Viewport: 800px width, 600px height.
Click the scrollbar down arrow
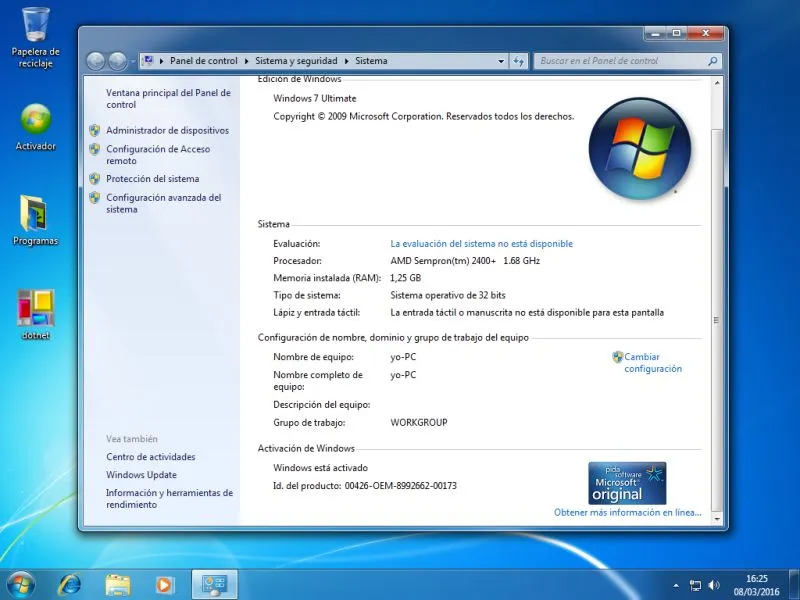coord(717,519)
